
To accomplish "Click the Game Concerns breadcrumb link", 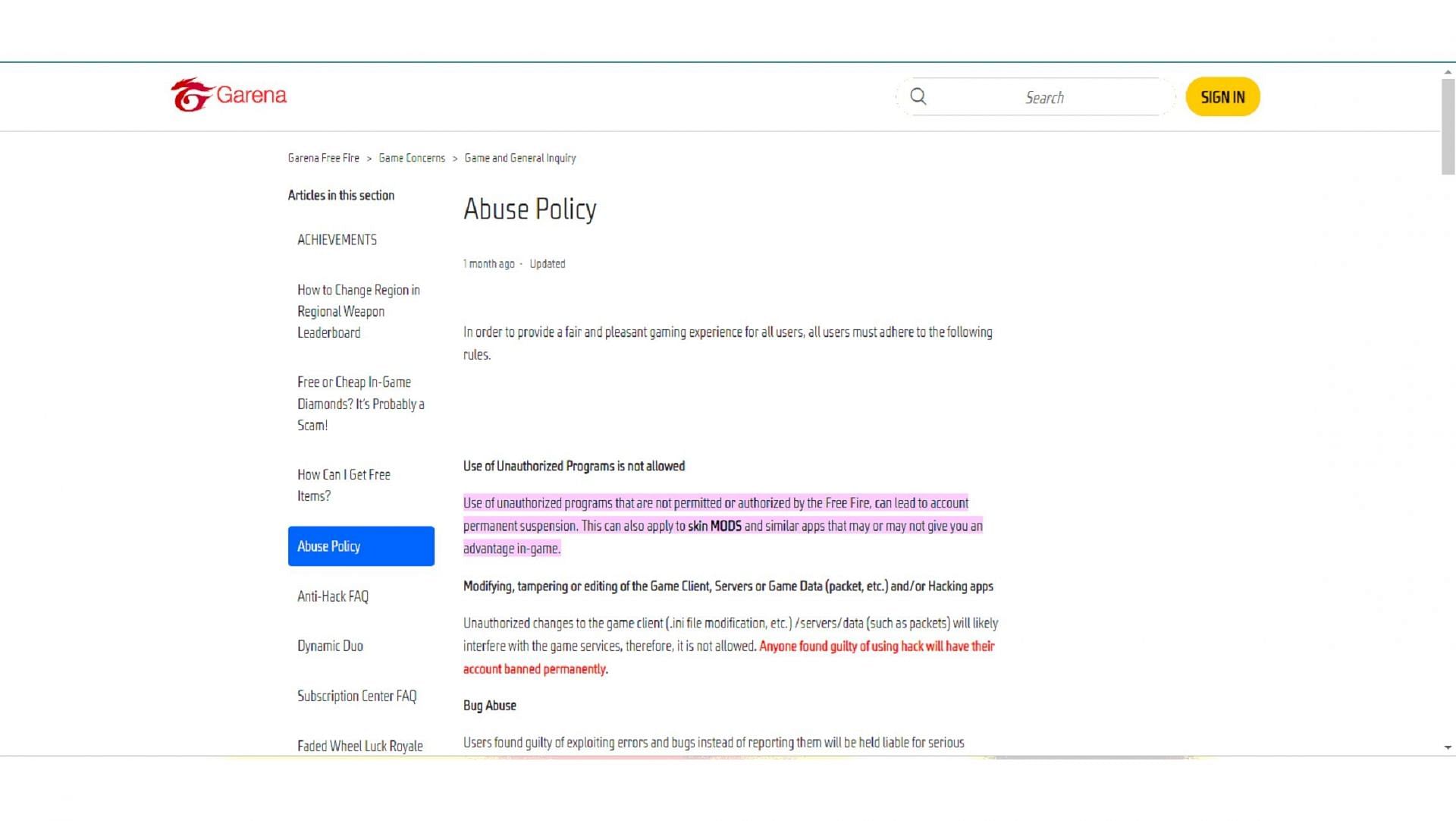I will 411,158.
